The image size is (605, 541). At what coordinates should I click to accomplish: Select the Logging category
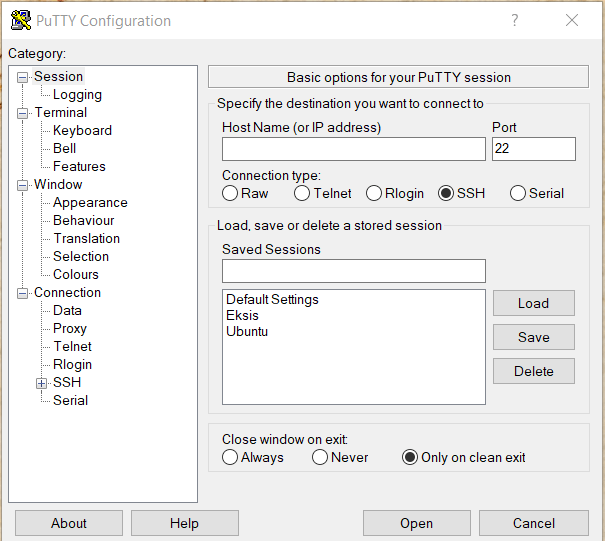(77, 94)
